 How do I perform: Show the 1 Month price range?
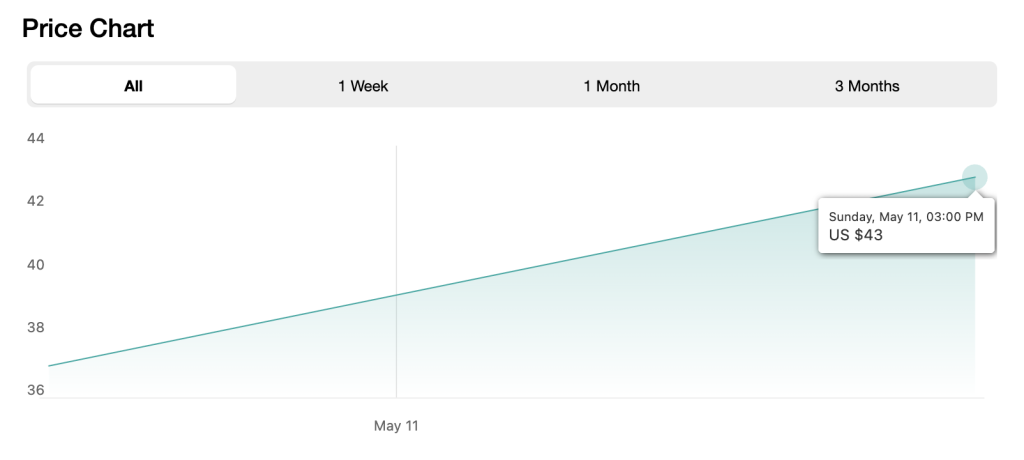(x=611, y=86)
